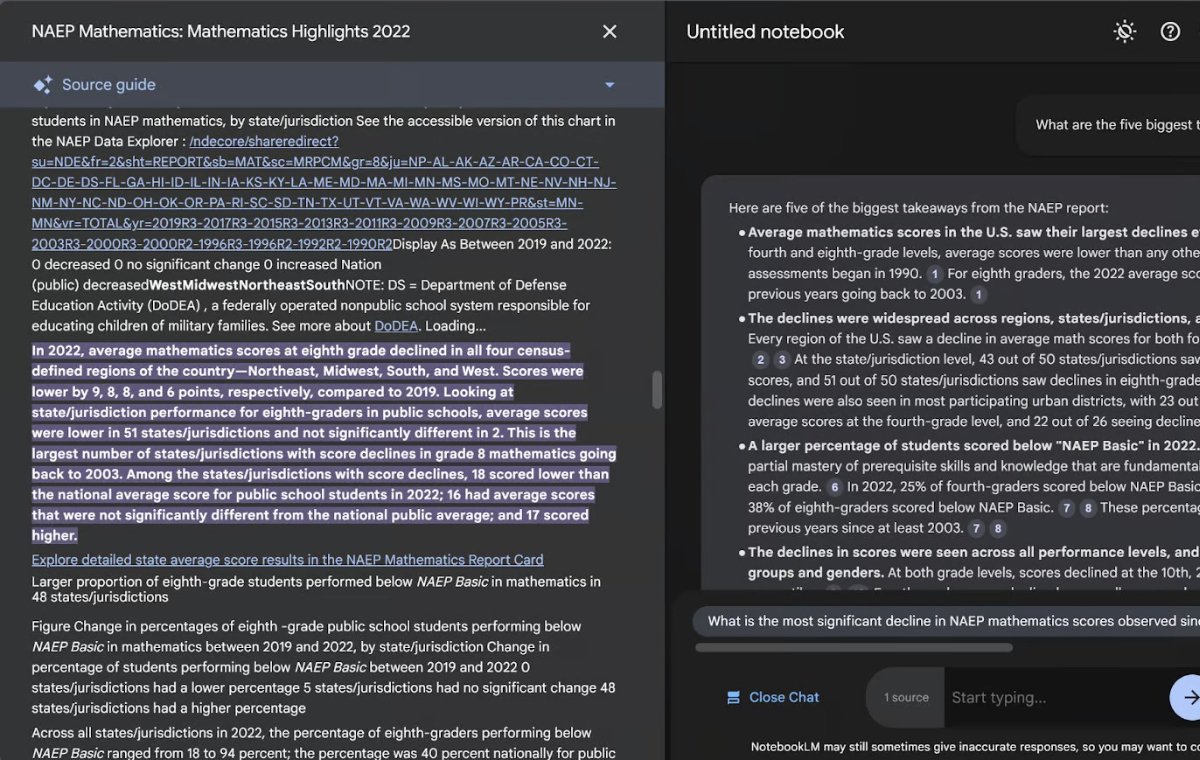
Task: Dismiss the NAEP source document with the X
Action: pyautogui.click(x=609, y=31)
